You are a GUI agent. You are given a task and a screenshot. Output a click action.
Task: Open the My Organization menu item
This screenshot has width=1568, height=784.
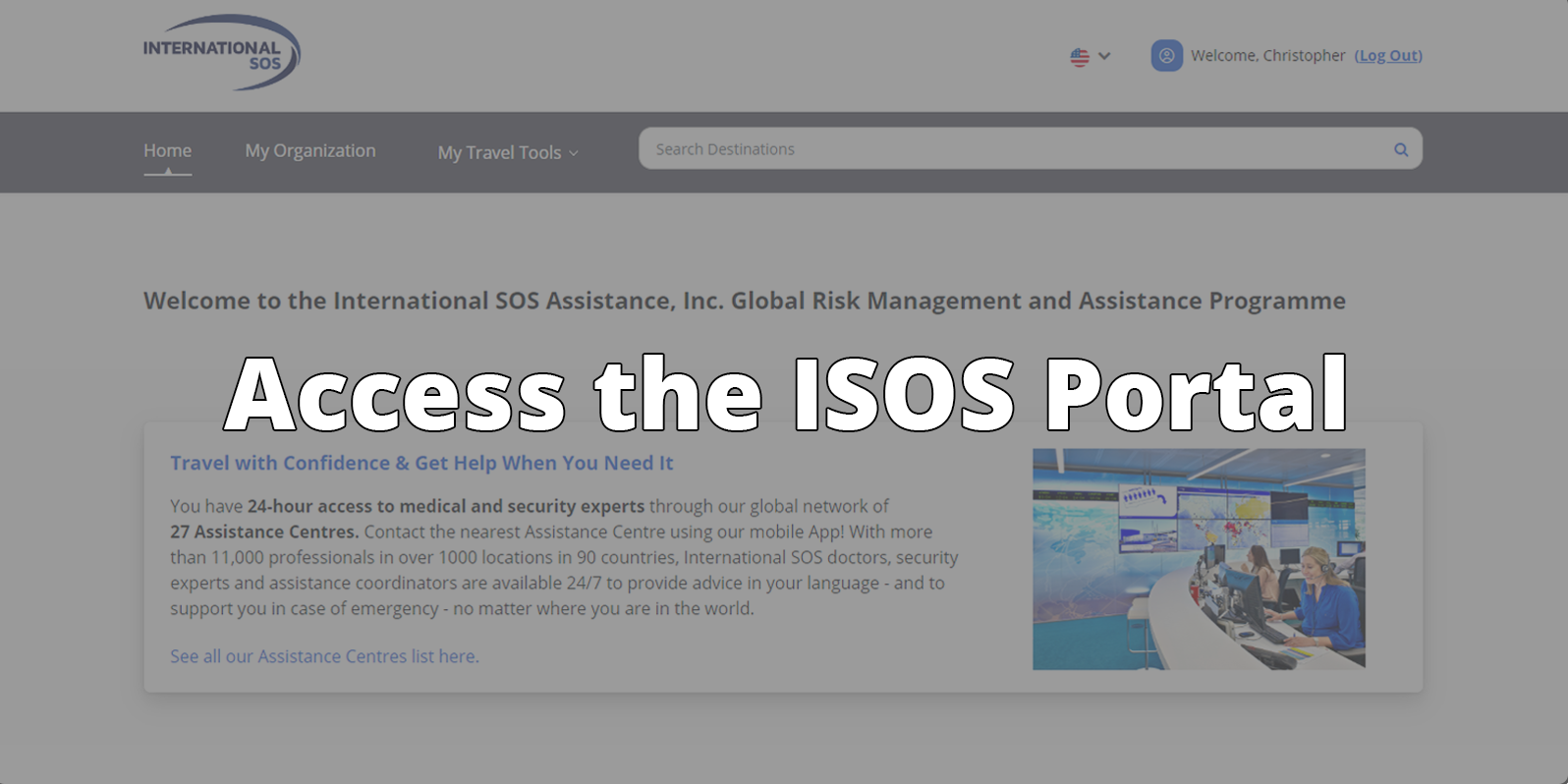[x=310, y=150]
